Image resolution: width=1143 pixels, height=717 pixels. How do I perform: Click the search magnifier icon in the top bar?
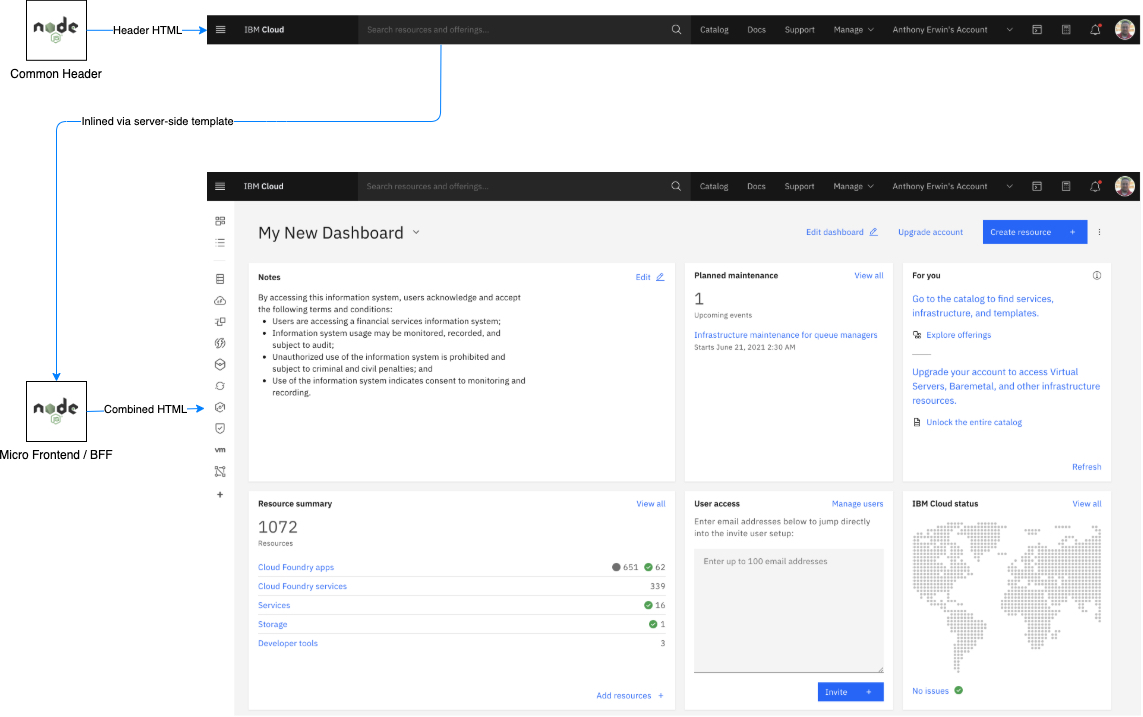[x=676, y=186]
